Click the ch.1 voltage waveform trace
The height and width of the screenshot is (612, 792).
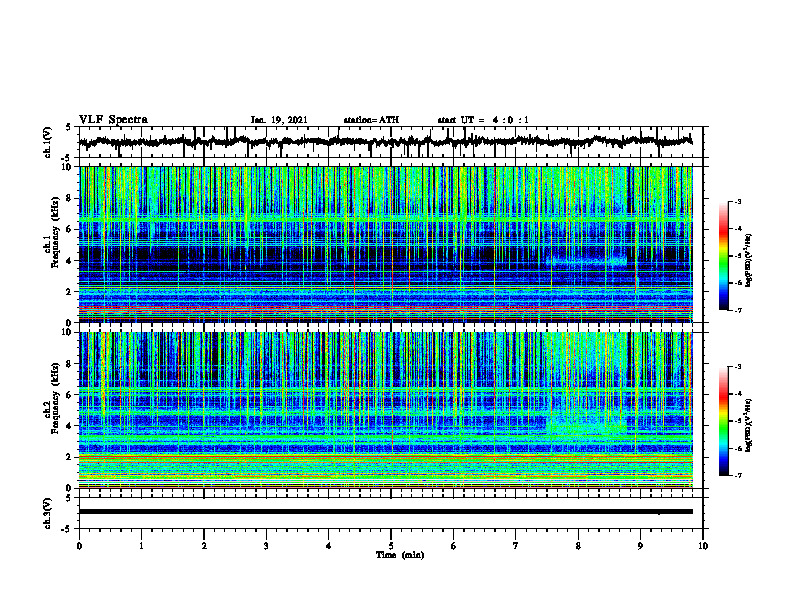(x=385, y=141)
